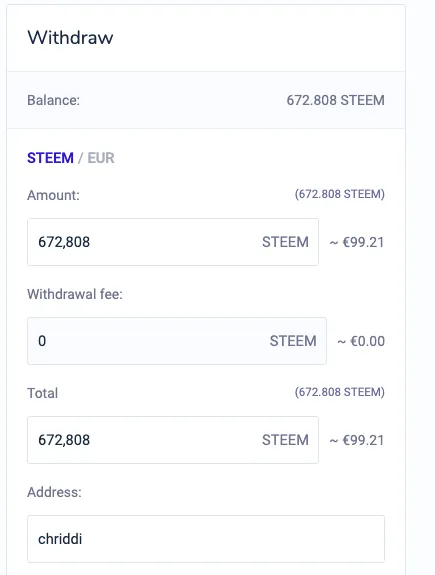The height and width of the screenshot is (575, 435).
Task: Click the Withdrawal fee field showing 0
Action: pos(177,341)
